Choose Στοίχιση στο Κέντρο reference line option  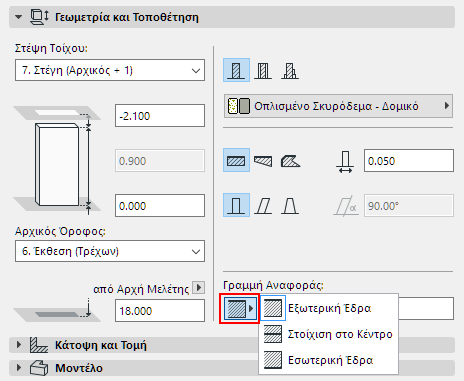pyautogui.click(x=328, y=334)
